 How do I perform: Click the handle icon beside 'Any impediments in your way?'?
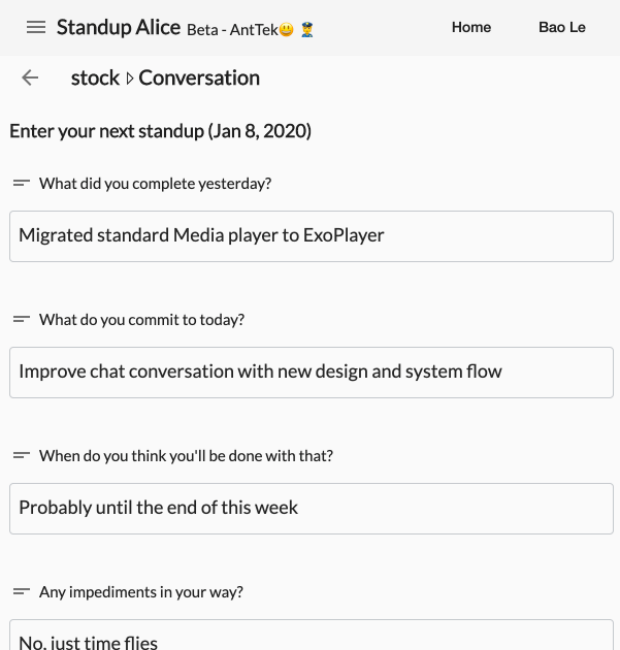(x=19, y=592)
